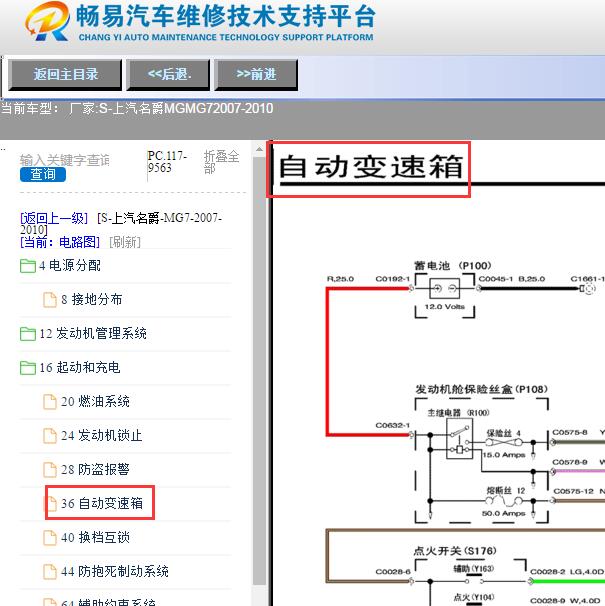Click the 当前：电路图 link
Screen dimensions: 605x606
pos(60,242)
